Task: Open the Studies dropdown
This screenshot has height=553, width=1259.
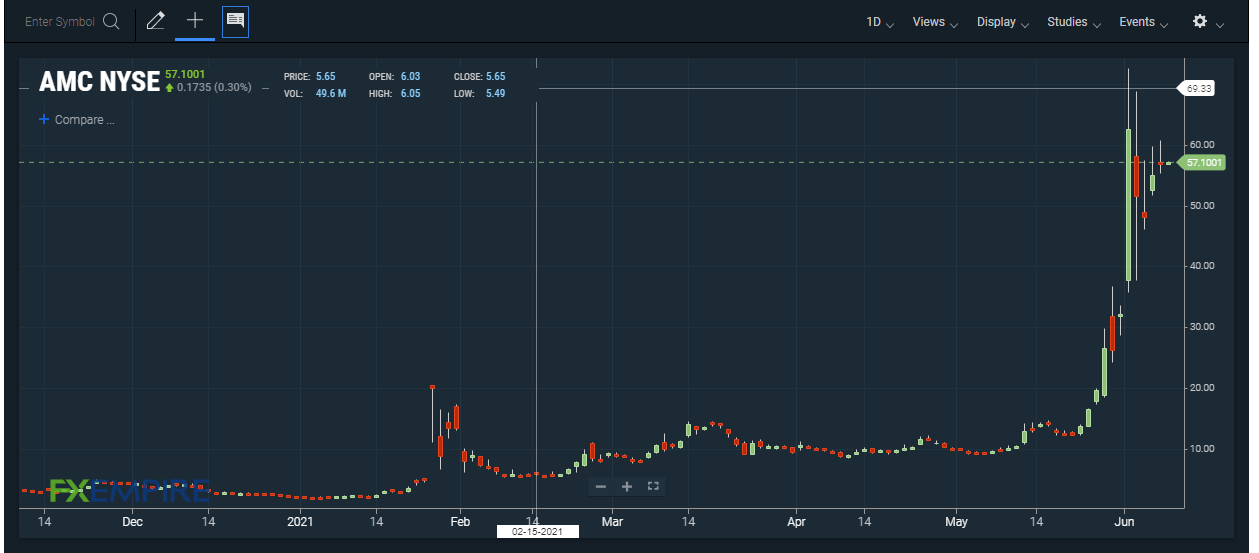Action: pyautogui.click(x=1074, y=22)
